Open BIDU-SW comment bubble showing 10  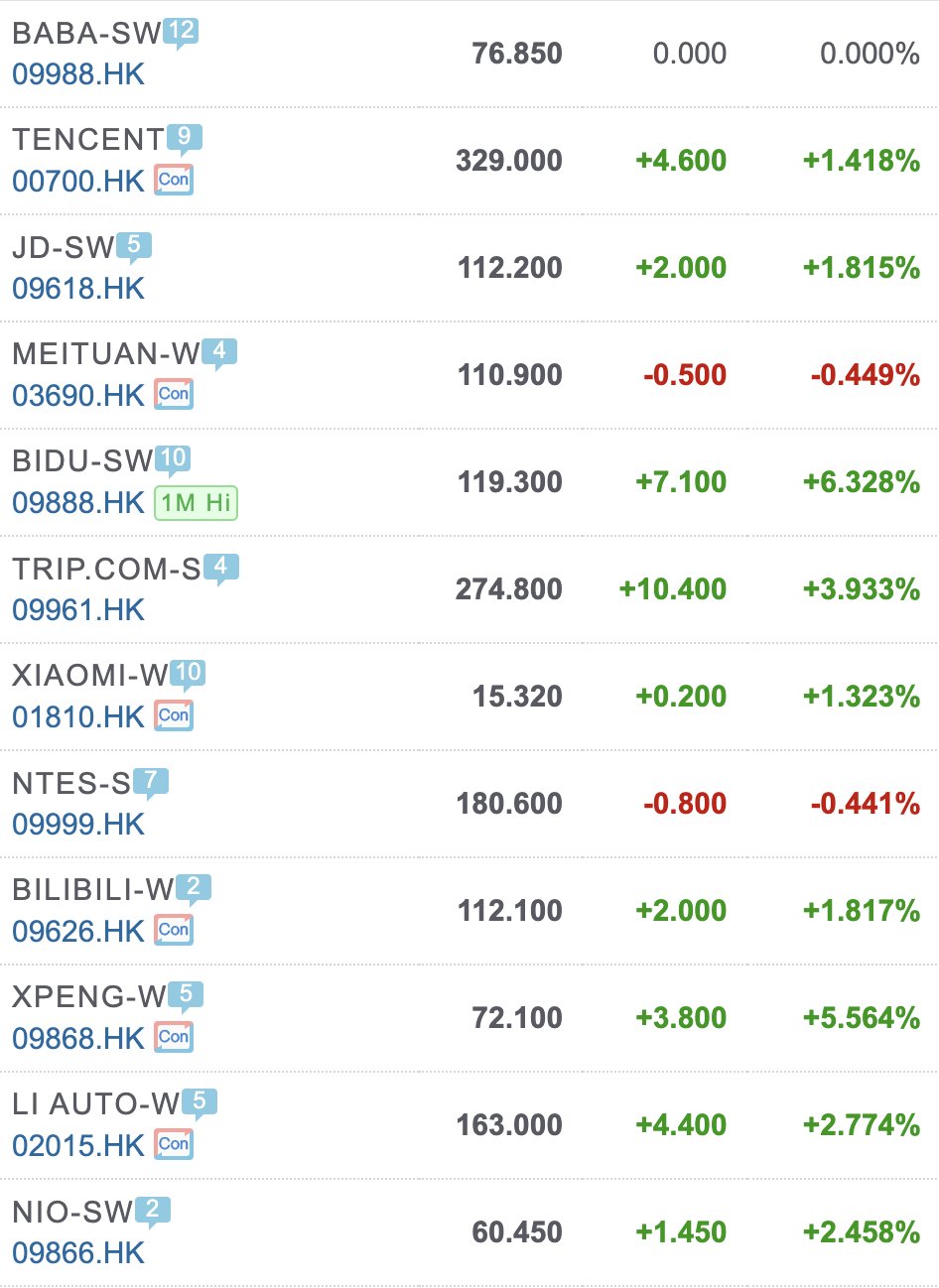coord(173,458)
